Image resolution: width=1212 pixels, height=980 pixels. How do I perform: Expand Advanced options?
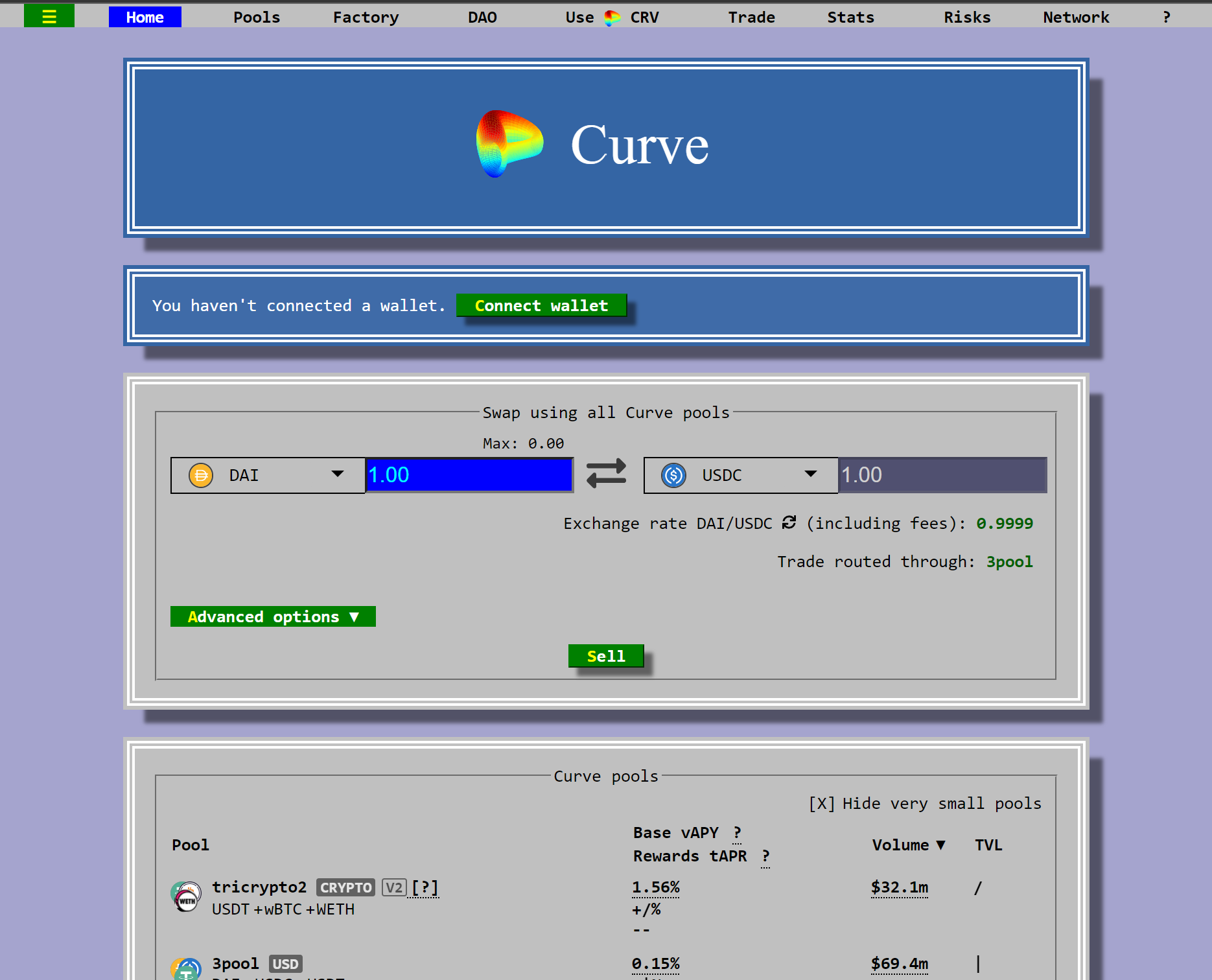coord(273,616)
